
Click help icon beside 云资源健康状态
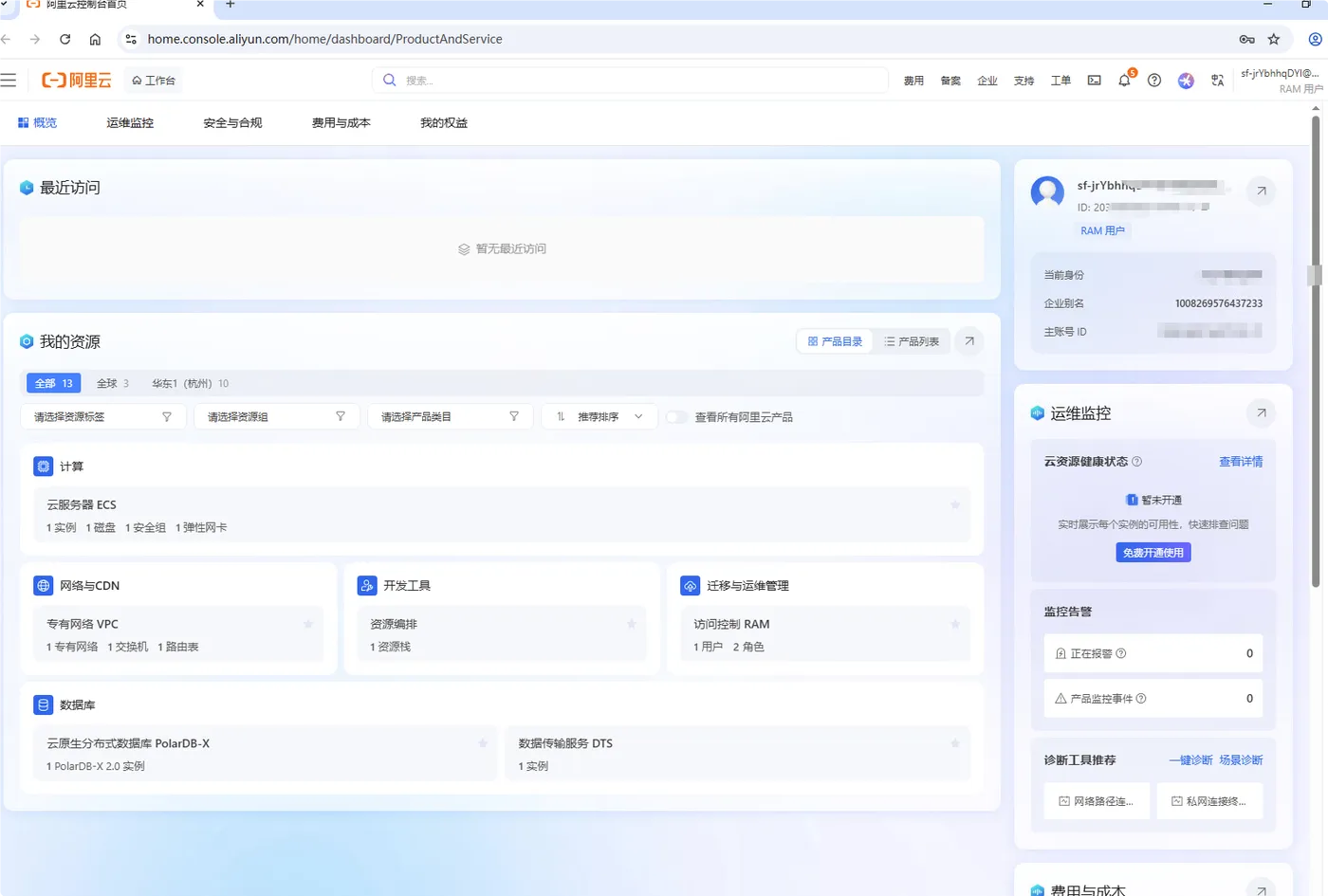pos(1137,462)
